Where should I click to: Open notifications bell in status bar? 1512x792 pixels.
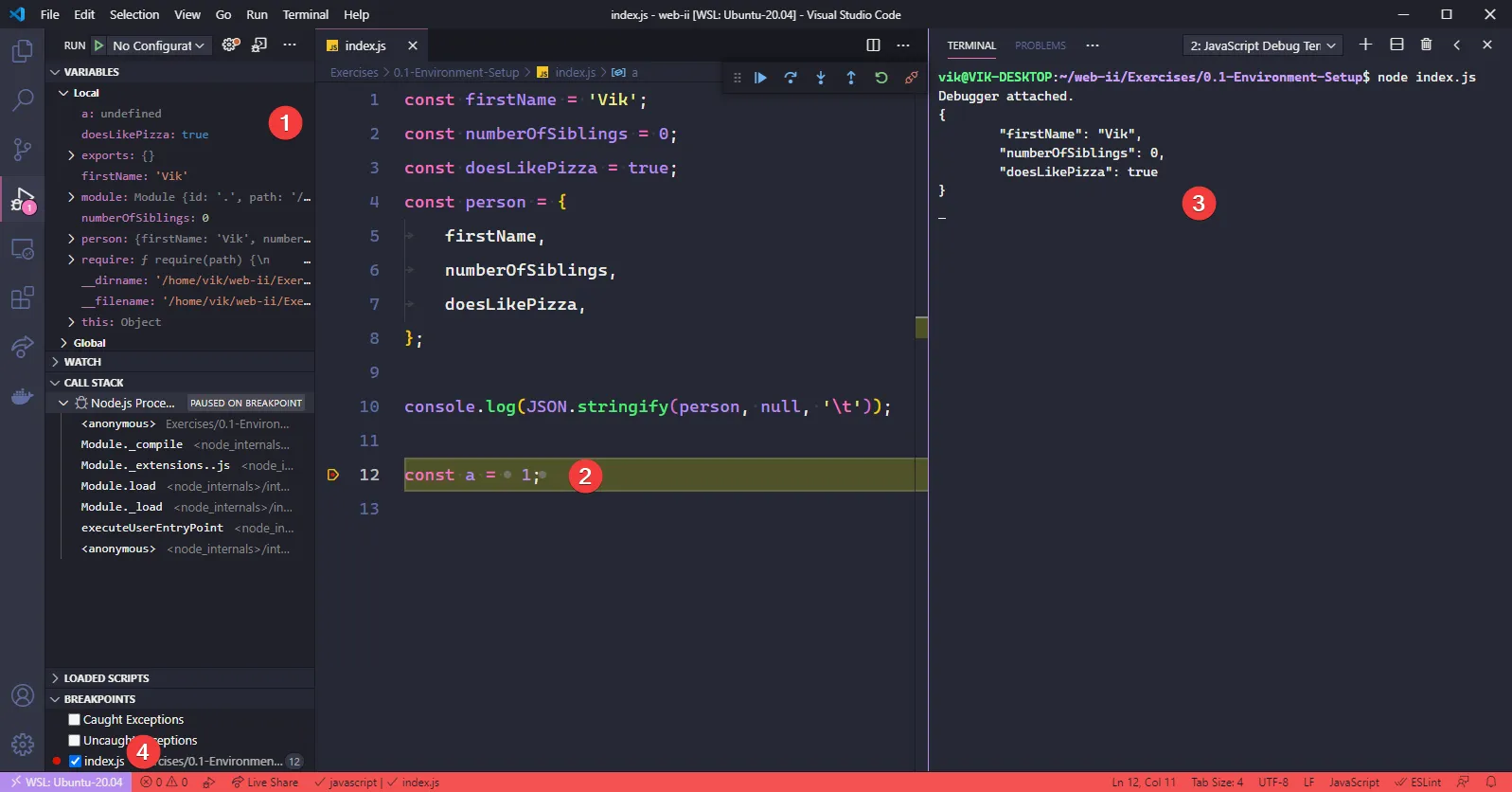[1491, 783]
